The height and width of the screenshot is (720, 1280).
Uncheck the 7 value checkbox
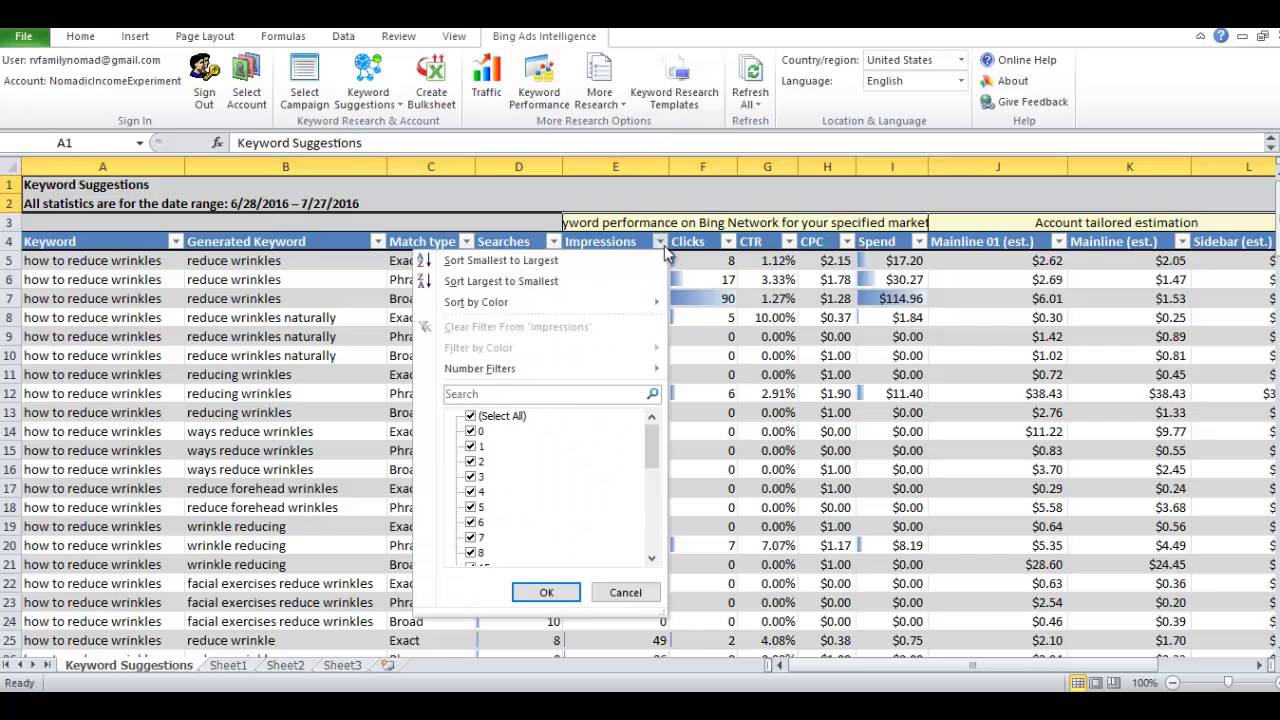[470, 538]
